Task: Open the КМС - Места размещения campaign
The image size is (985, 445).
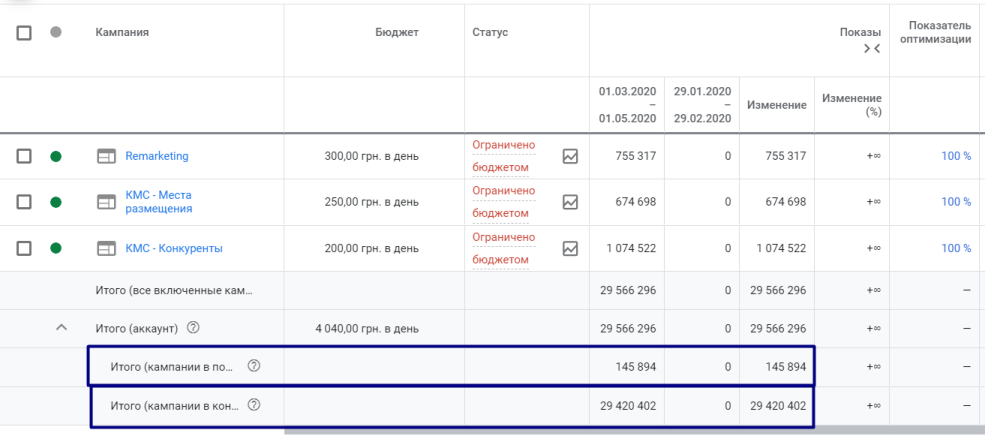Action: click(x=158, y=202)
